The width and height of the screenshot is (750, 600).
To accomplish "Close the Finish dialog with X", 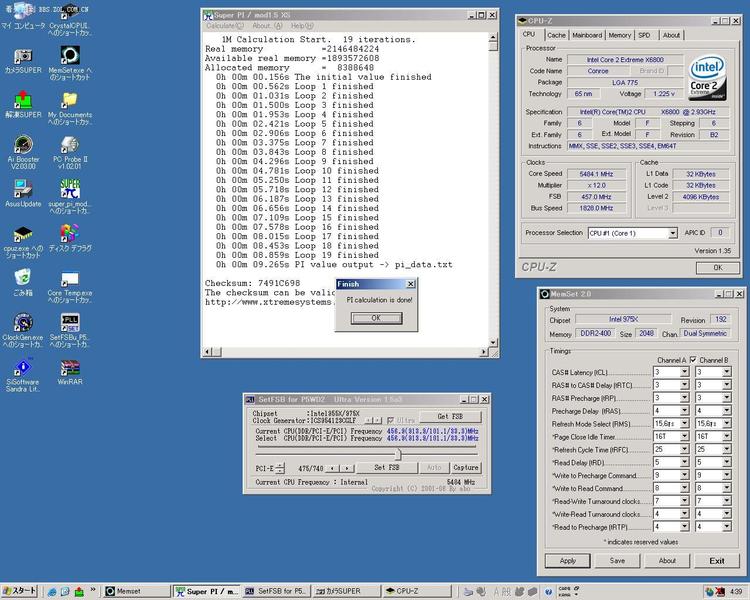I will click(x=410, y=284).
